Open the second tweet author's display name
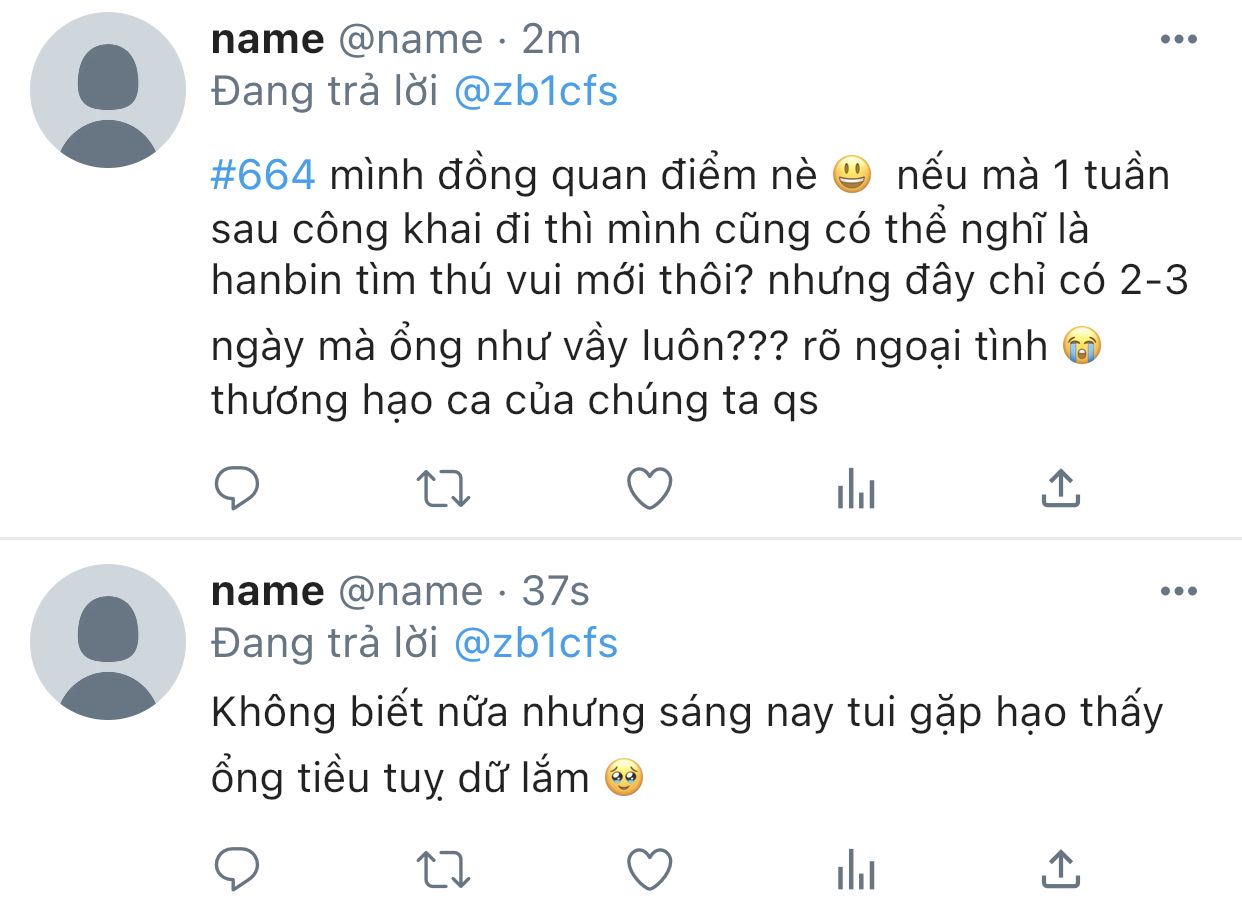The height and width of the screenshot is (916, 1242). pyautogui.click(x=268, y=591)
